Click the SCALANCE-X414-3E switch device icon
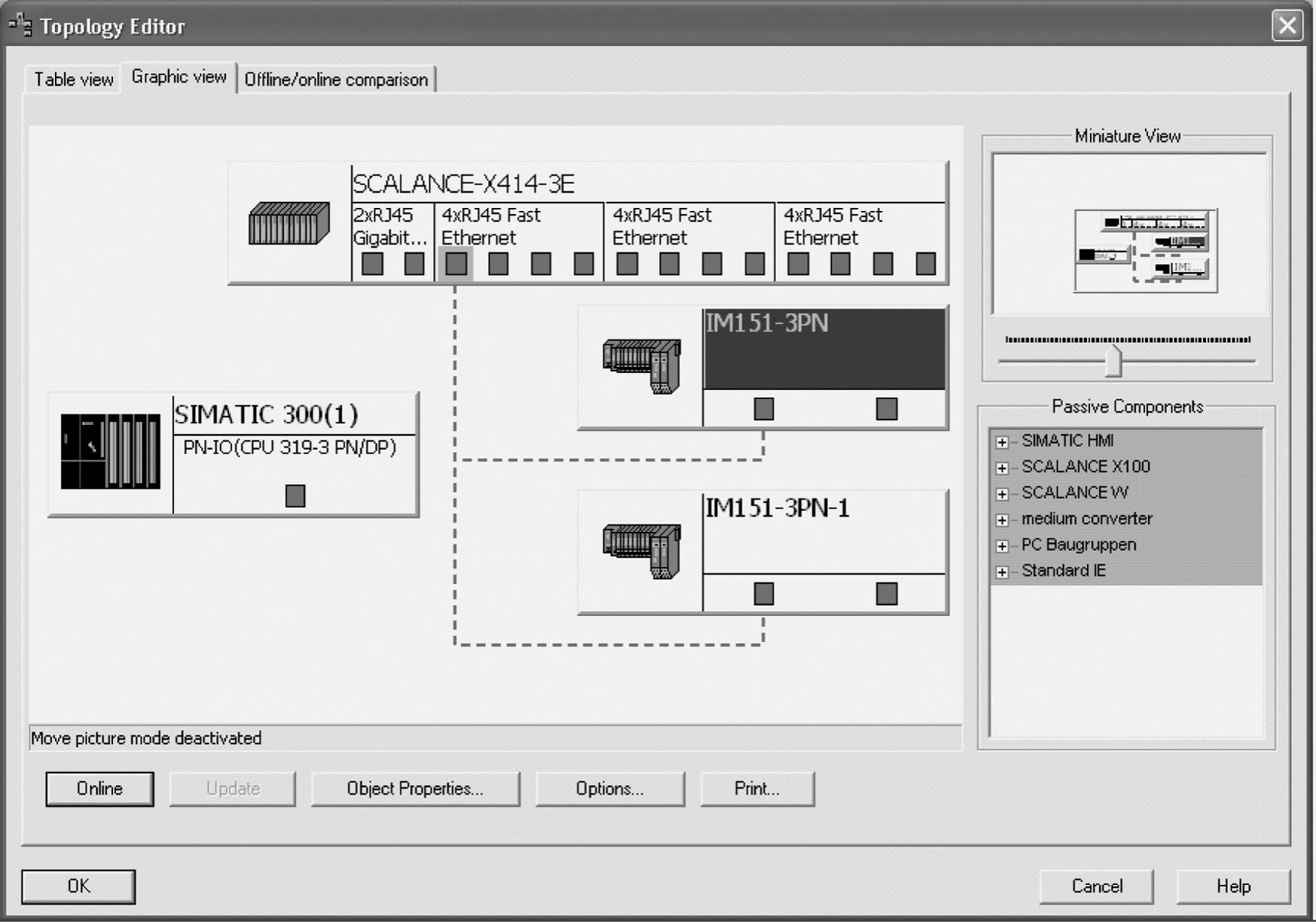Image resolution: width=1316 pixels, height=922 pixels. pos(289,223)
